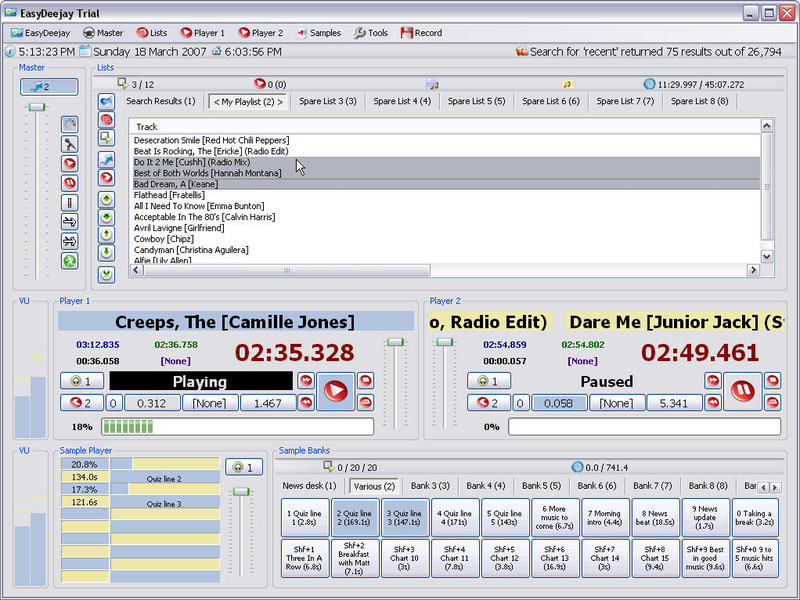Open the Lists menu

tap(152, 33)
